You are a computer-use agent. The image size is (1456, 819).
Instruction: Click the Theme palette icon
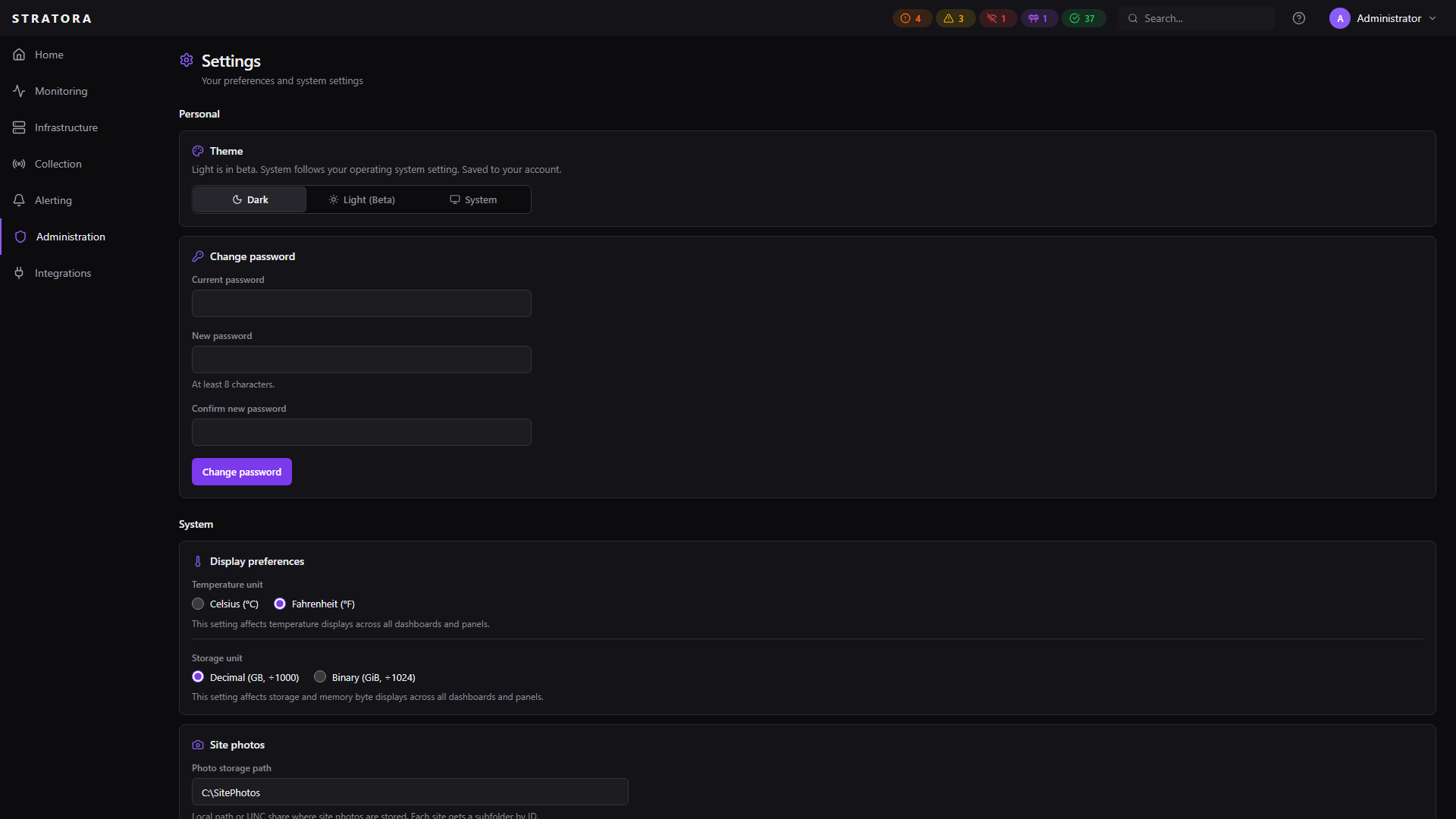tap(198, 151)
